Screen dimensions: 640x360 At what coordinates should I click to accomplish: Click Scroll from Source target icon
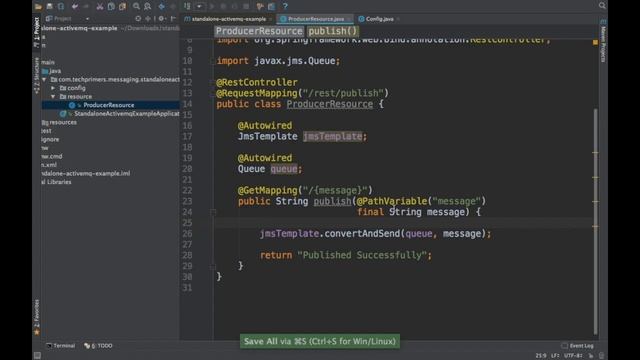point(138,19)
